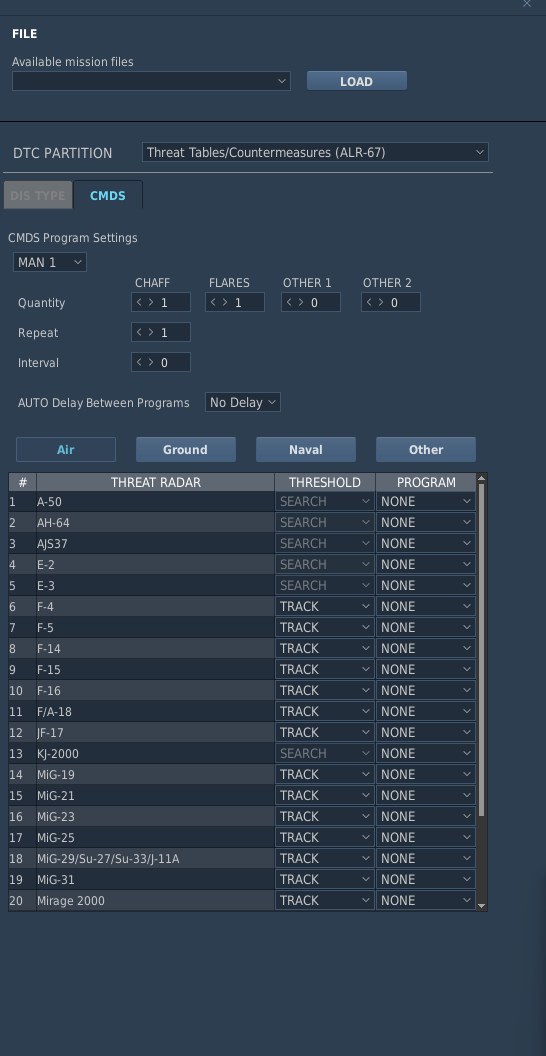This screenshot has height=1056, width=546.
Task: Increase OTHER 2 quantity with right arrow
Action: (x=381, y=302)
